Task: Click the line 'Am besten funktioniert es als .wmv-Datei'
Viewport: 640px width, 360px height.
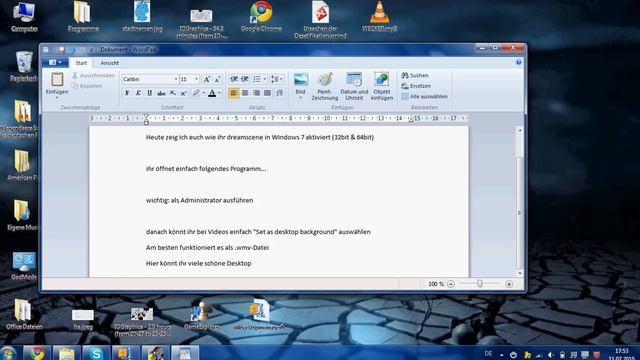Action: [x=207, y=247]
